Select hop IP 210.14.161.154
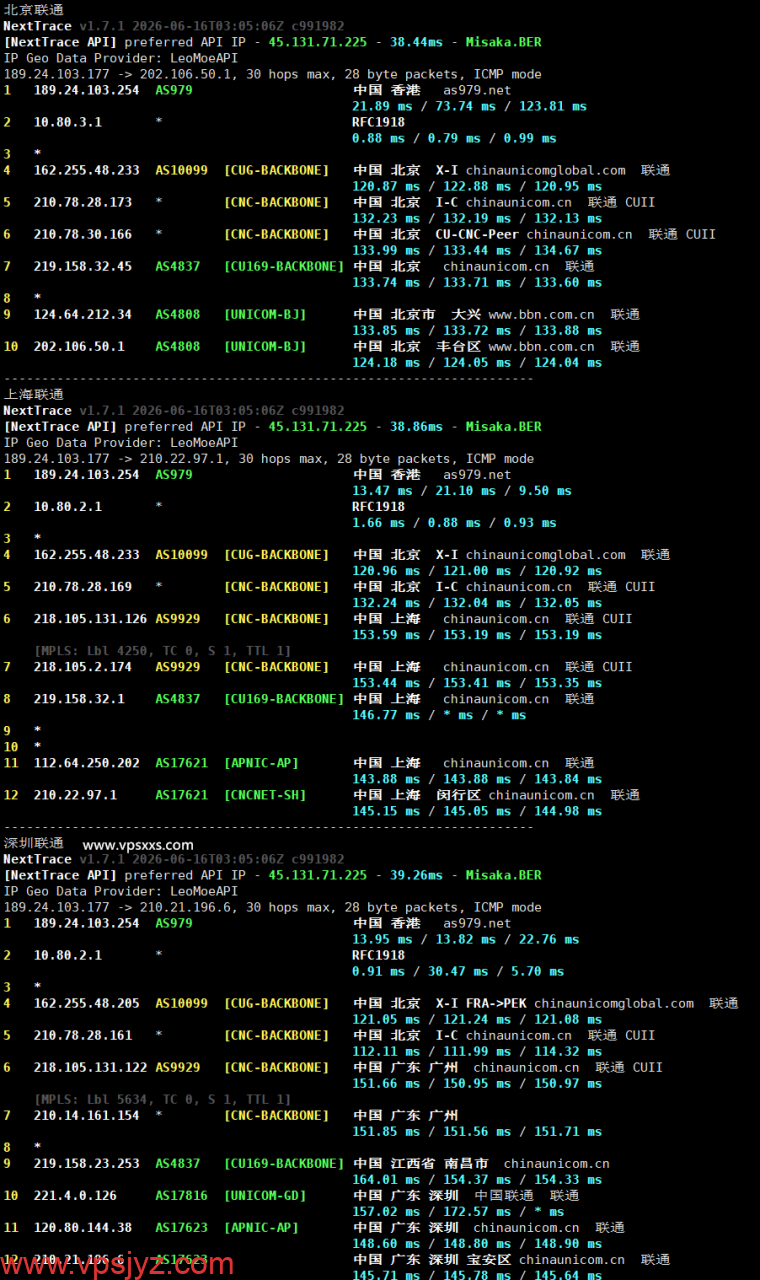This screenshot has width=760, height=1280. point(87,1115)
